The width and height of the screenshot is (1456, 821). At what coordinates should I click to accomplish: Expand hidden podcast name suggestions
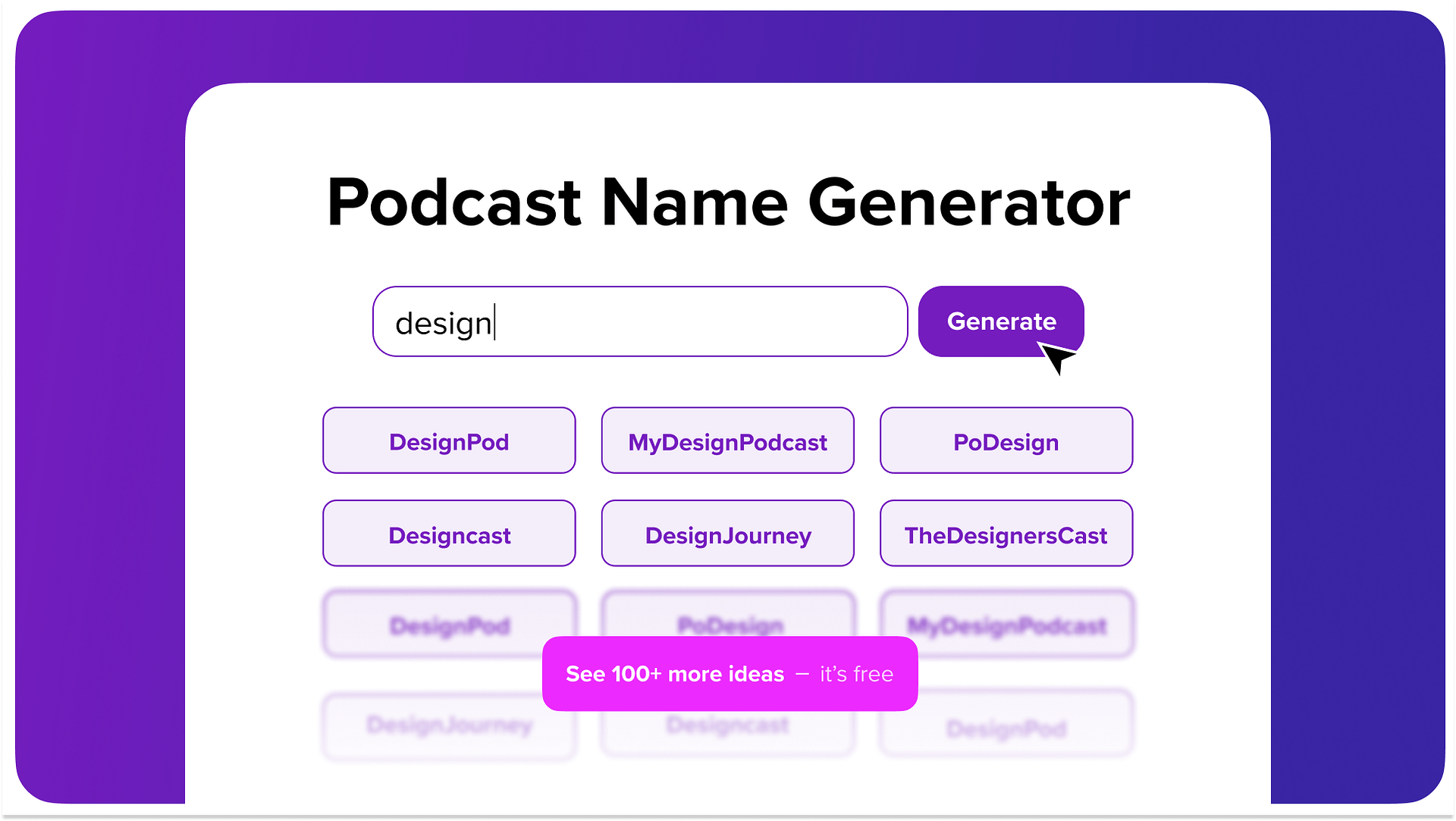click(728, 675)
